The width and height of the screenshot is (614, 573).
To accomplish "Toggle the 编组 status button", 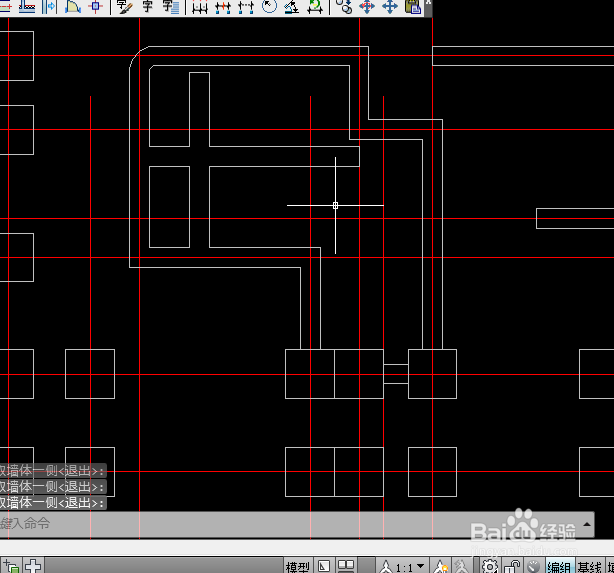I will point(559,567).
